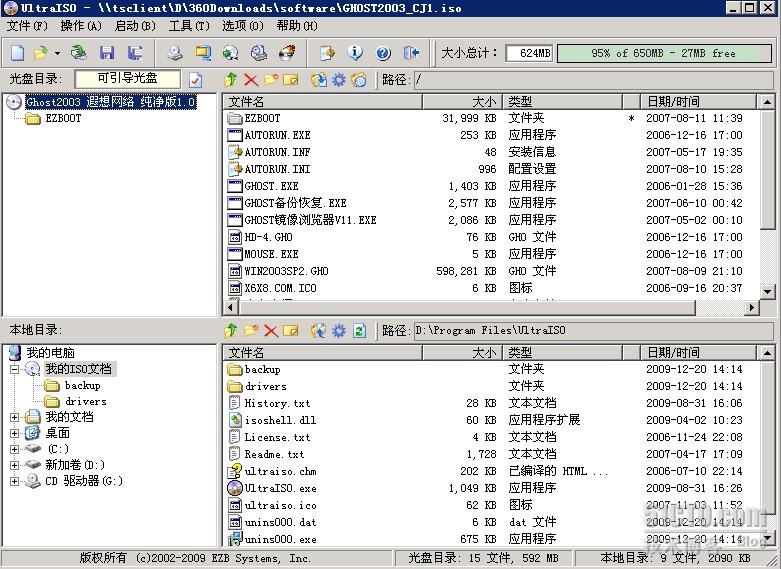Screen dimensions: 781x569
Task: Expand the 新加卷(D:) drive node
Action: coord(14,465)
